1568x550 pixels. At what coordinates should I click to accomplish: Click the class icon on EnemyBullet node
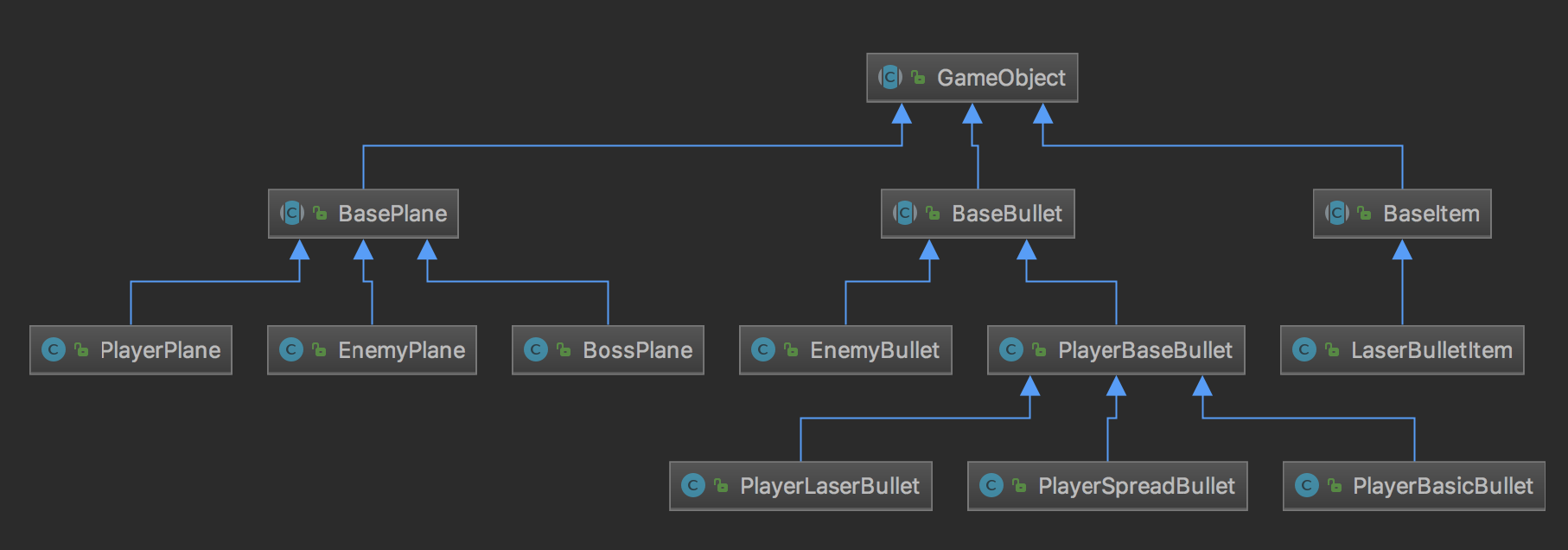(x=763, y=349)
